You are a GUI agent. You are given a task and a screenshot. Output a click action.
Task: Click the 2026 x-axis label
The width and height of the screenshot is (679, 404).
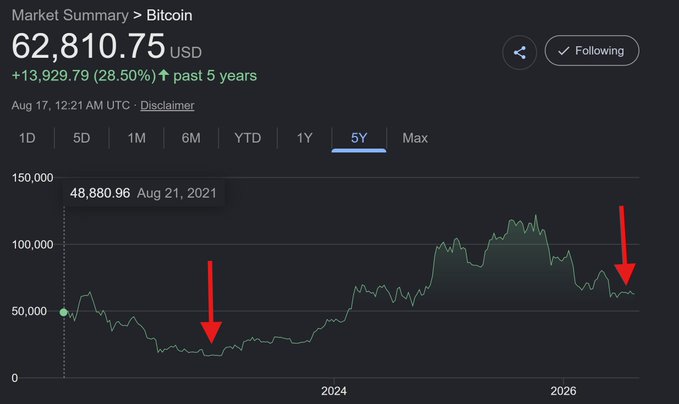click(563, 391)
